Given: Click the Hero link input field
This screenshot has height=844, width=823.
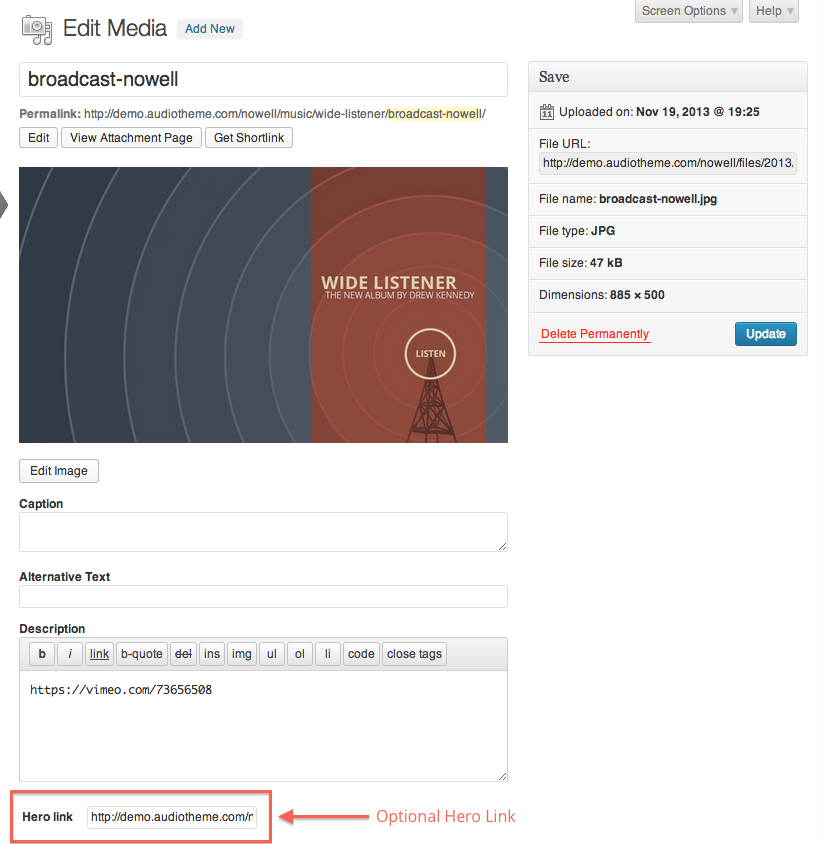Looking at the screenshot, I should click(x=172, y=817).
